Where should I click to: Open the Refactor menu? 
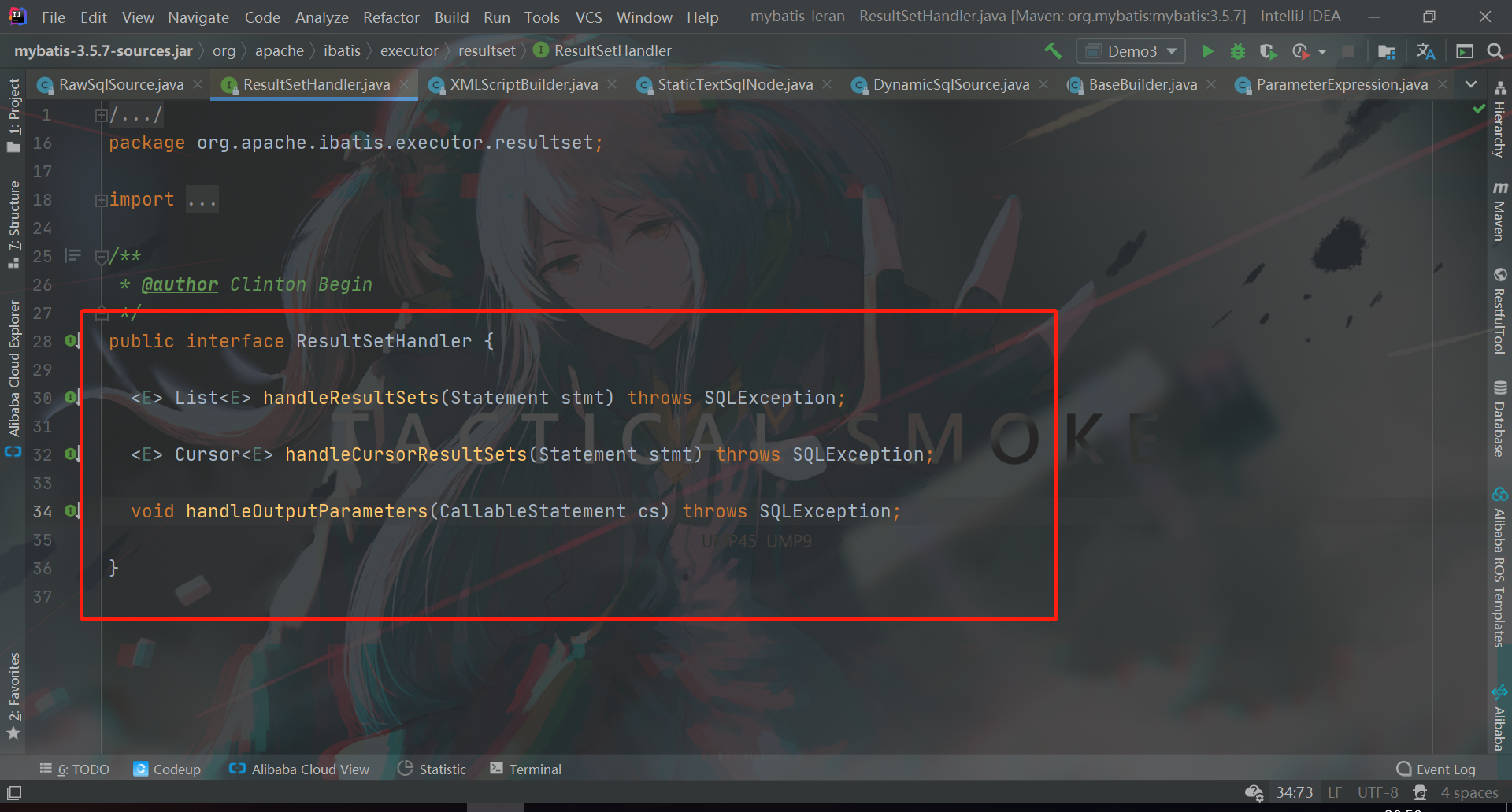[391, 17]
